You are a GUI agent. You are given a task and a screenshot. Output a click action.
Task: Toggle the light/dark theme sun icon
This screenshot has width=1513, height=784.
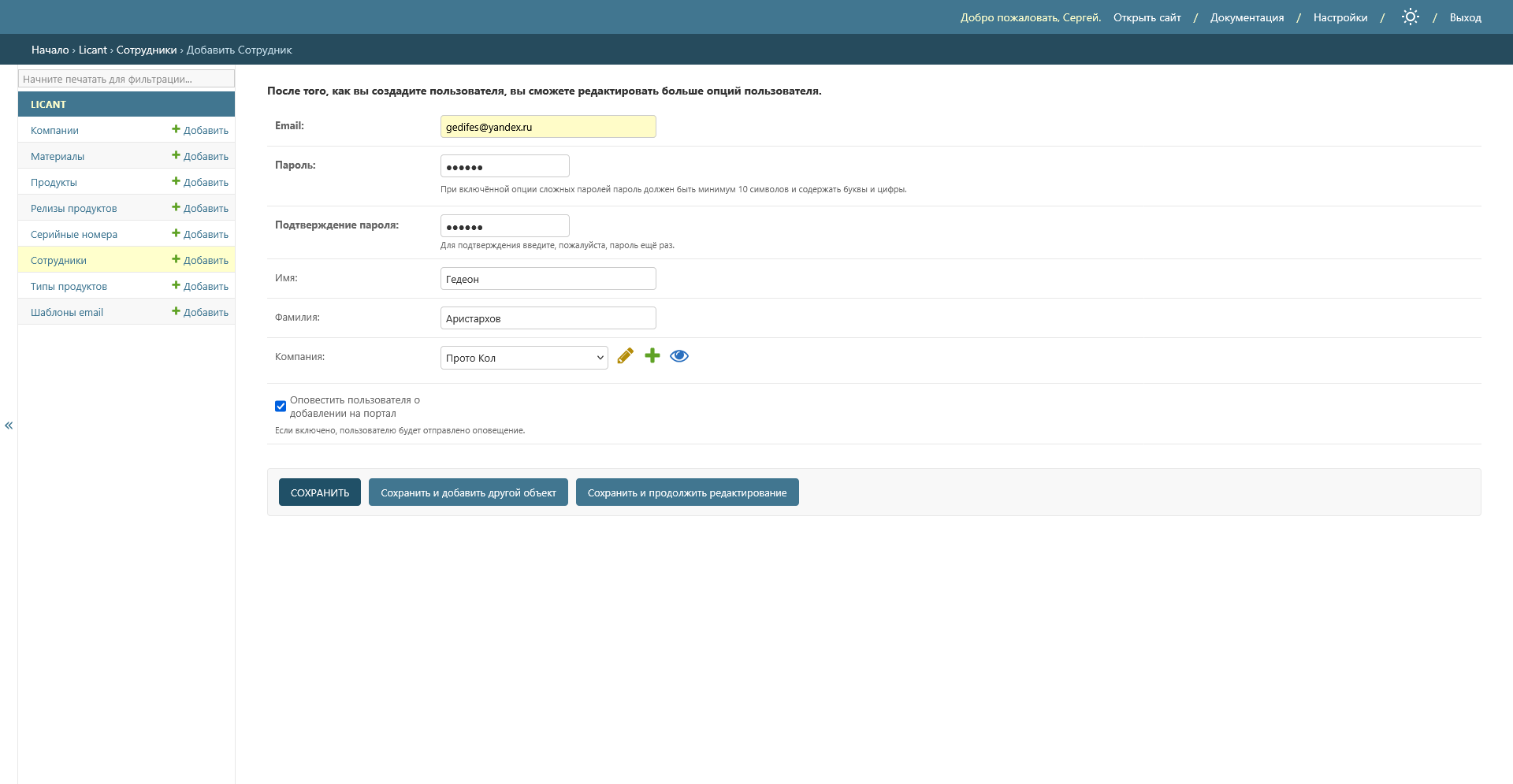coord(1410,17)
